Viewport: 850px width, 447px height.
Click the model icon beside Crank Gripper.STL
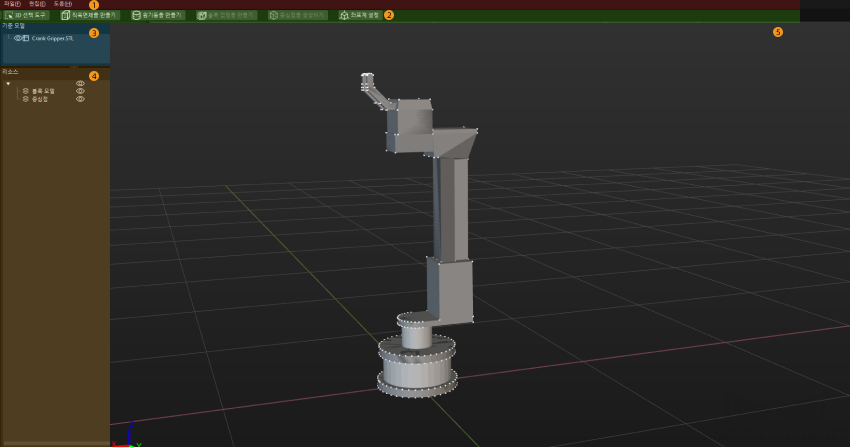[26, 38]
